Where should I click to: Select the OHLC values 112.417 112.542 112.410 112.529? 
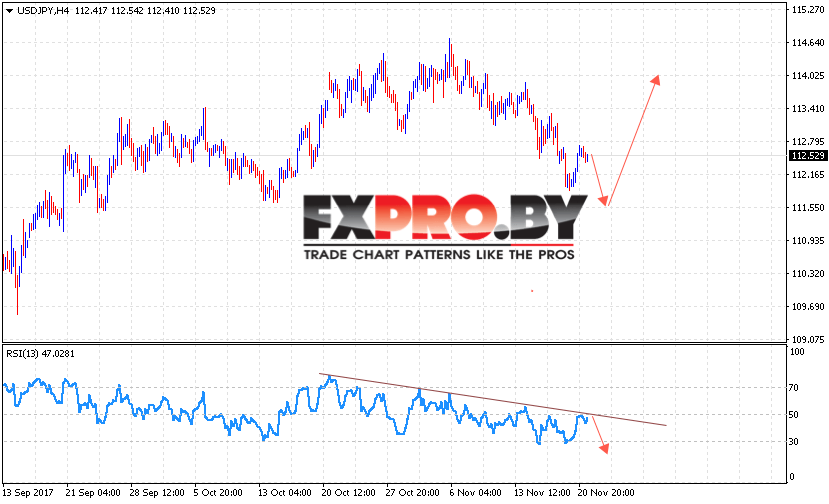[145, 11]
